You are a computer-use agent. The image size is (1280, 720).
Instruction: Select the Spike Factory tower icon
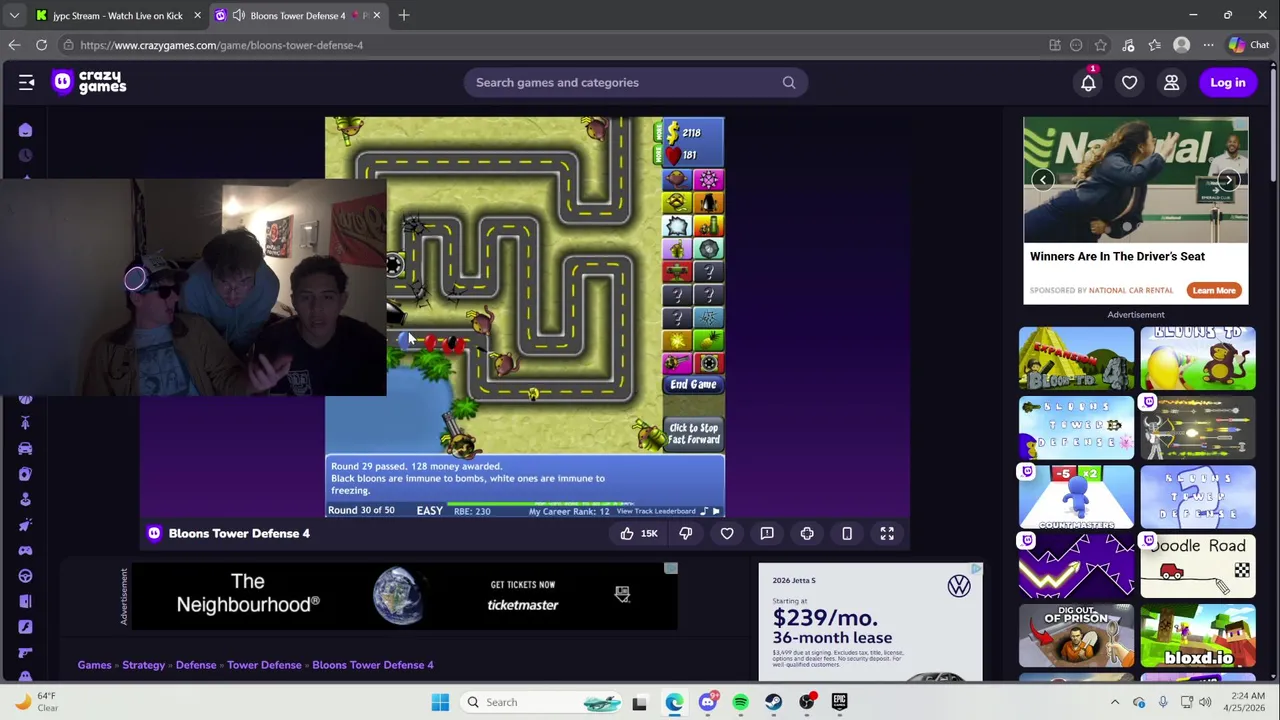tap(709, 363)
